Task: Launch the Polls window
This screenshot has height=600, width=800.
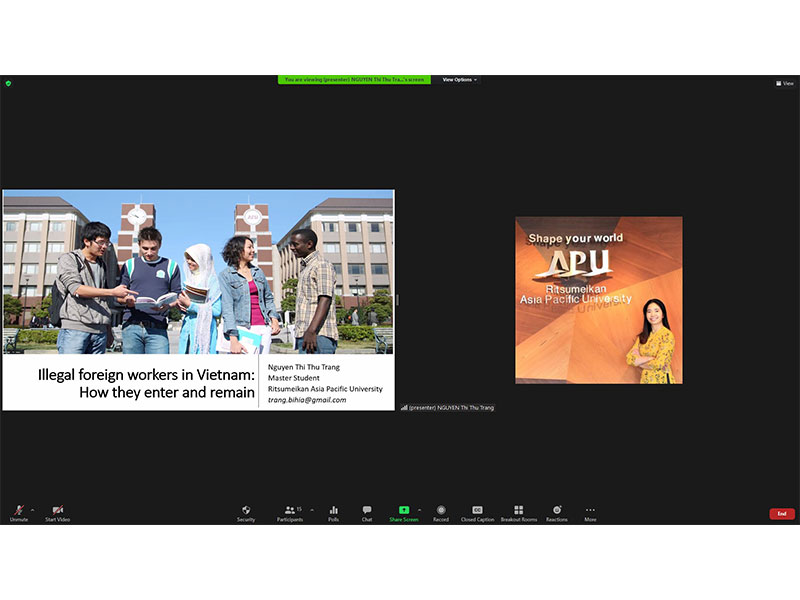Action: pyautogui.click(x=334, y=512)
